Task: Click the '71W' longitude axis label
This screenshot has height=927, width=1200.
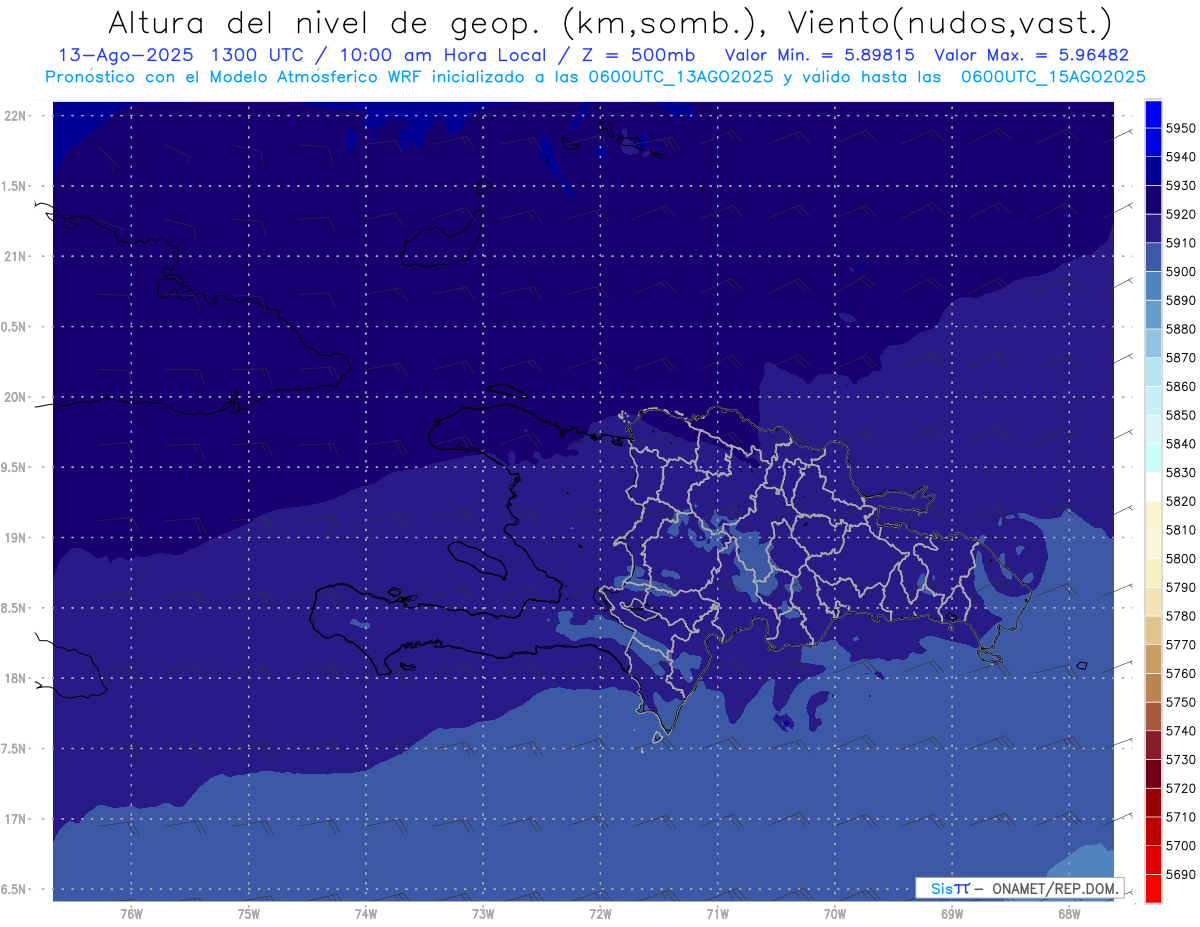Action: click(717, 915)
